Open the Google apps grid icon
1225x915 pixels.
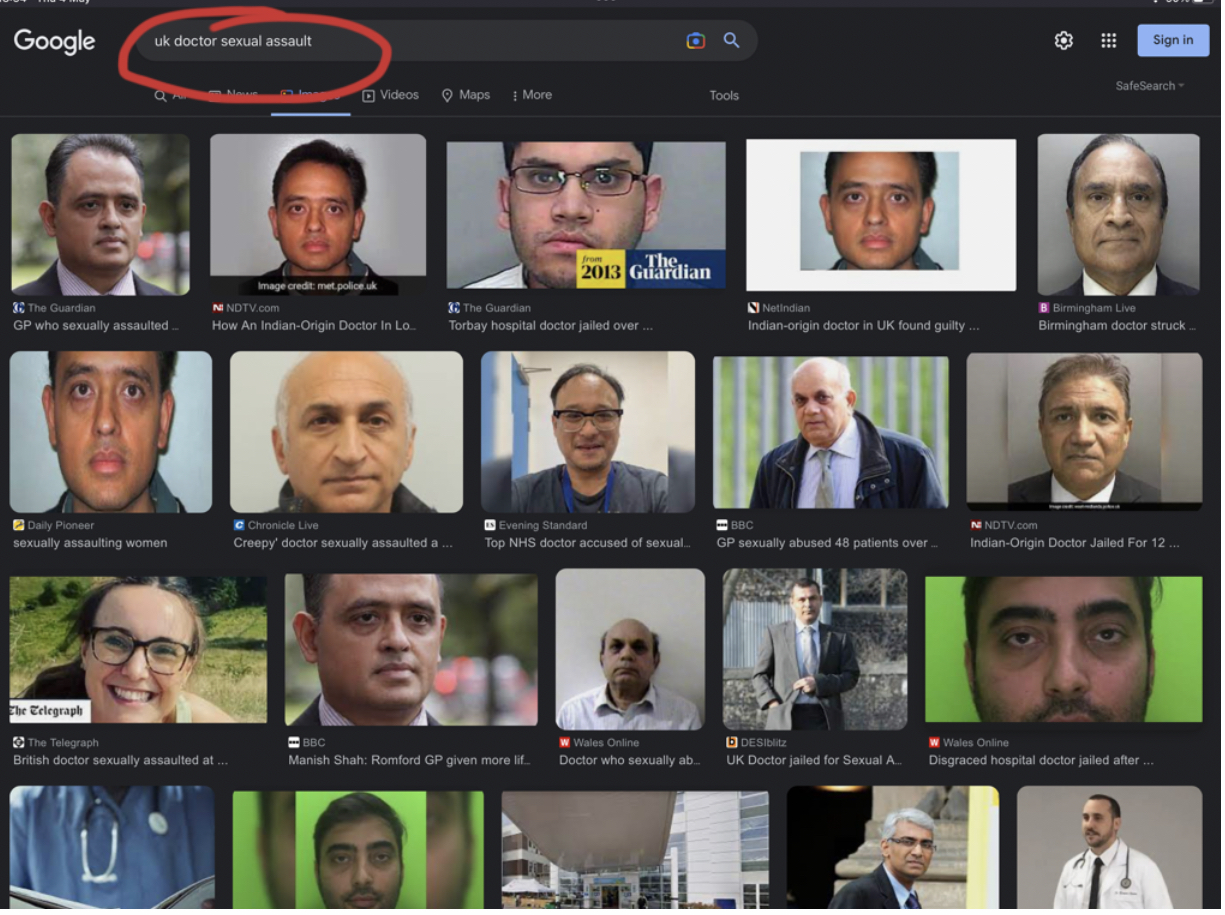point(1109,40)
